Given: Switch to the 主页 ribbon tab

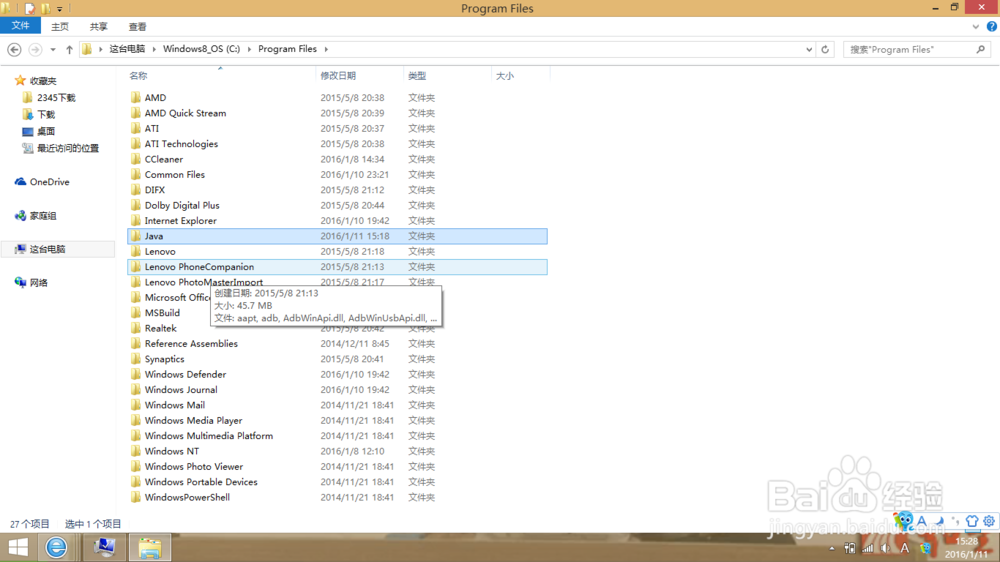Looking at the screenshot, I should coord(60,27).
